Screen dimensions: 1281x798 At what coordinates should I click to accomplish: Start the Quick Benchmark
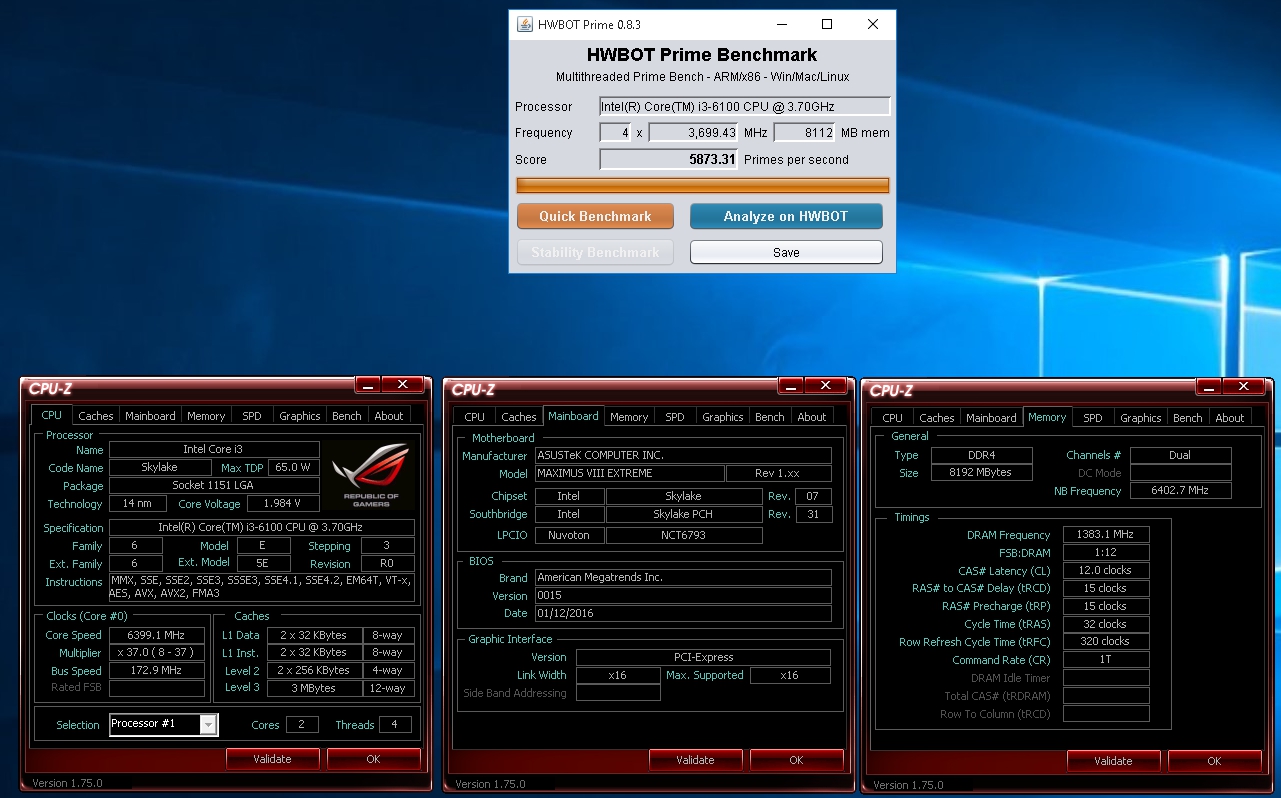(x=595, y=216)
